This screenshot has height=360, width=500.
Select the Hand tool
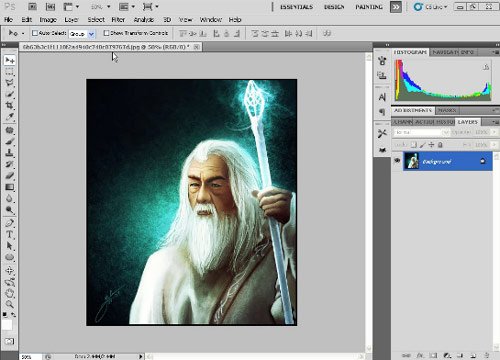(x=10, y=293)
